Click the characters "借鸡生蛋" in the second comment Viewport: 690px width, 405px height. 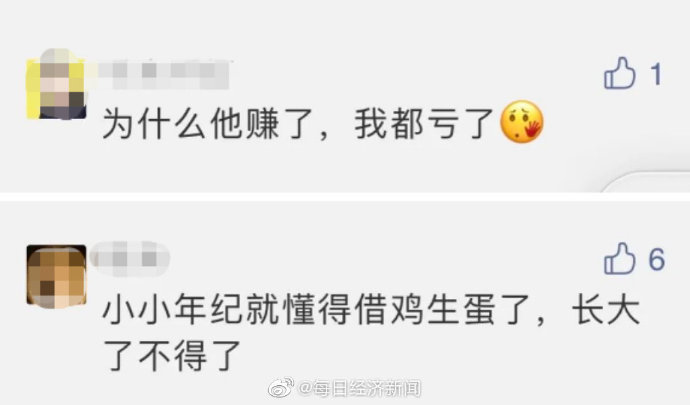[x=424, y=310]
